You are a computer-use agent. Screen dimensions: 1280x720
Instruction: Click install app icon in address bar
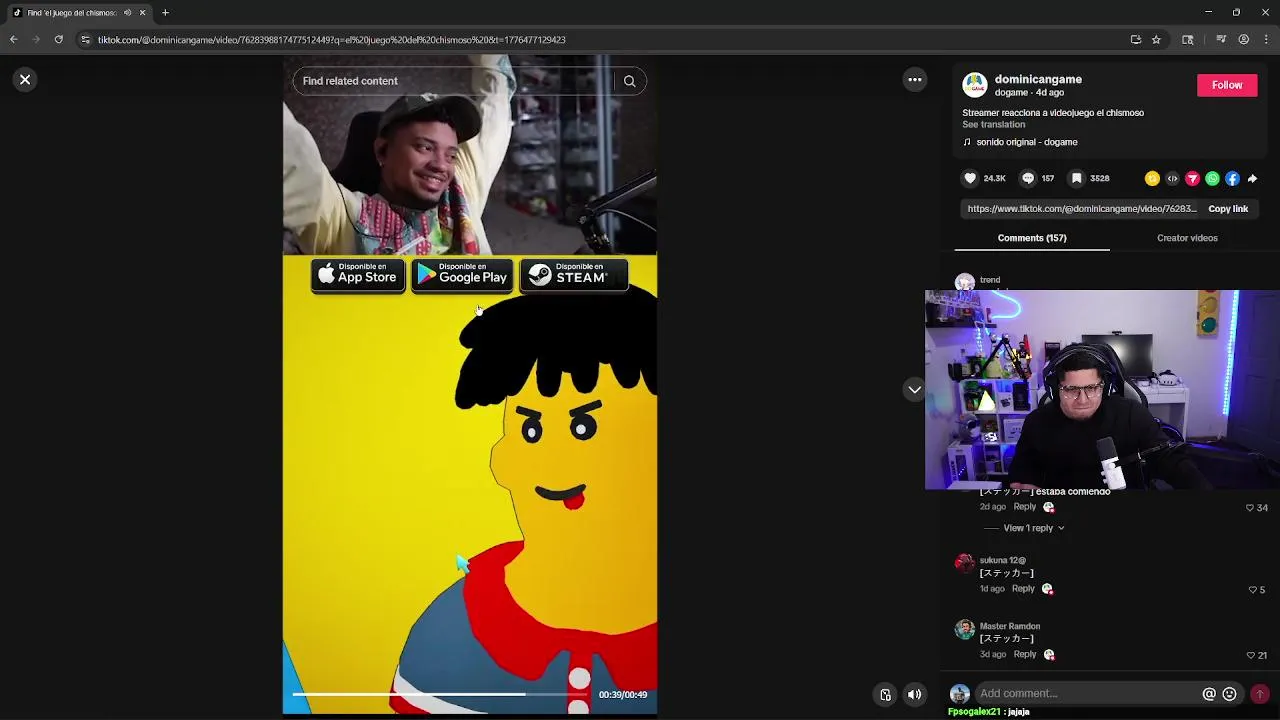tap(1136, 40)
